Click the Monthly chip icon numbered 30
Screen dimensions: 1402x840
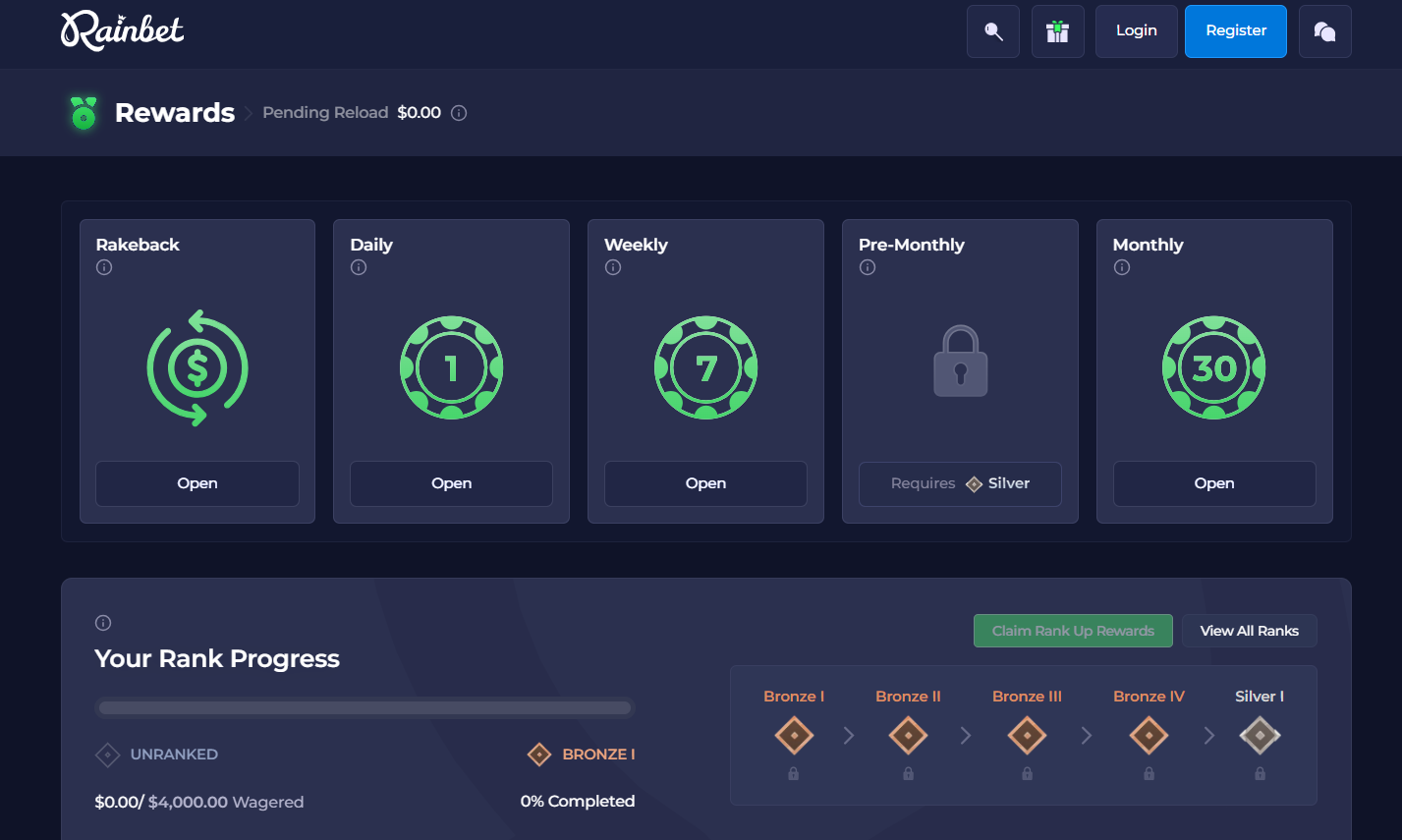point(1214,367)
